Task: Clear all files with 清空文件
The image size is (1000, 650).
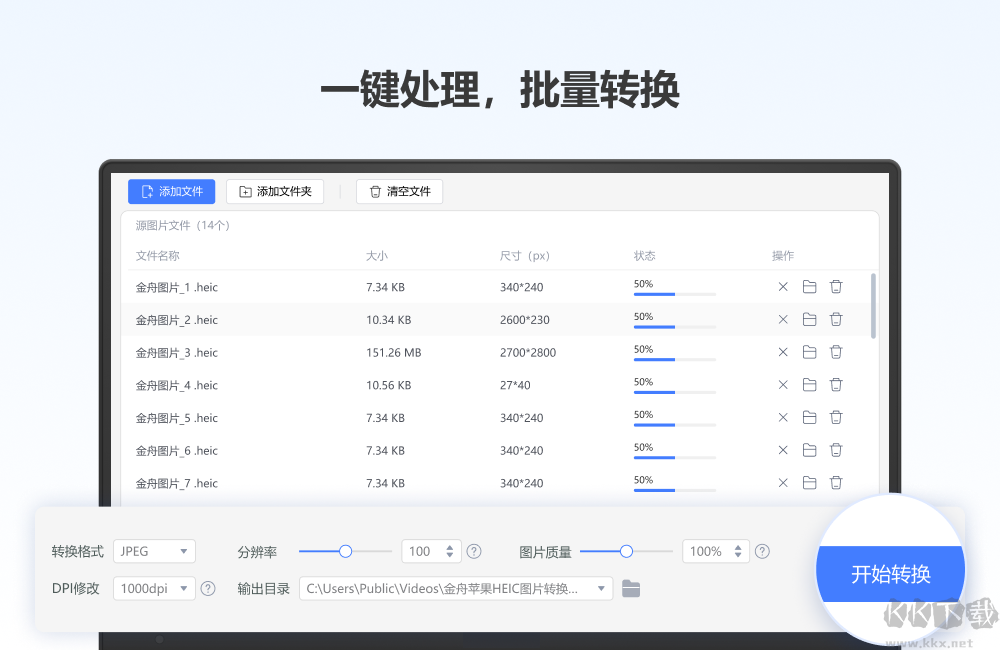Action: [399, 191]
